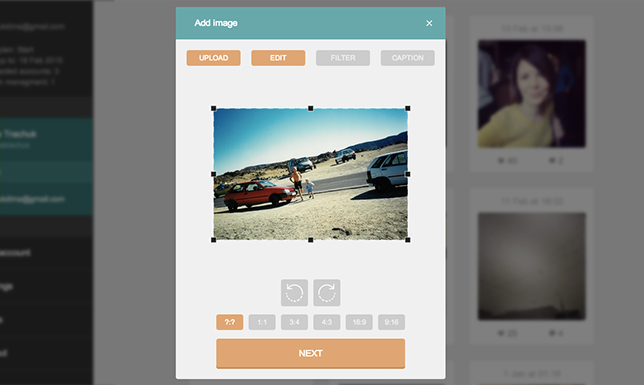Choose the 16:9 aspect ratio
Screen dimensions: 644x385
(359, 322)
